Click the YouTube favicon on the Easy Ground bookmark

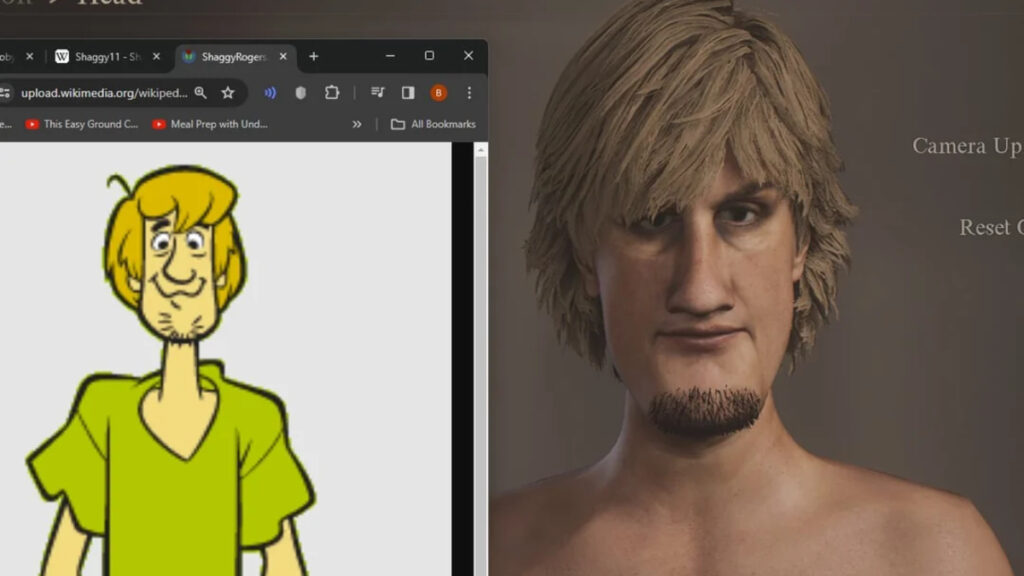[x=32, y=124]
